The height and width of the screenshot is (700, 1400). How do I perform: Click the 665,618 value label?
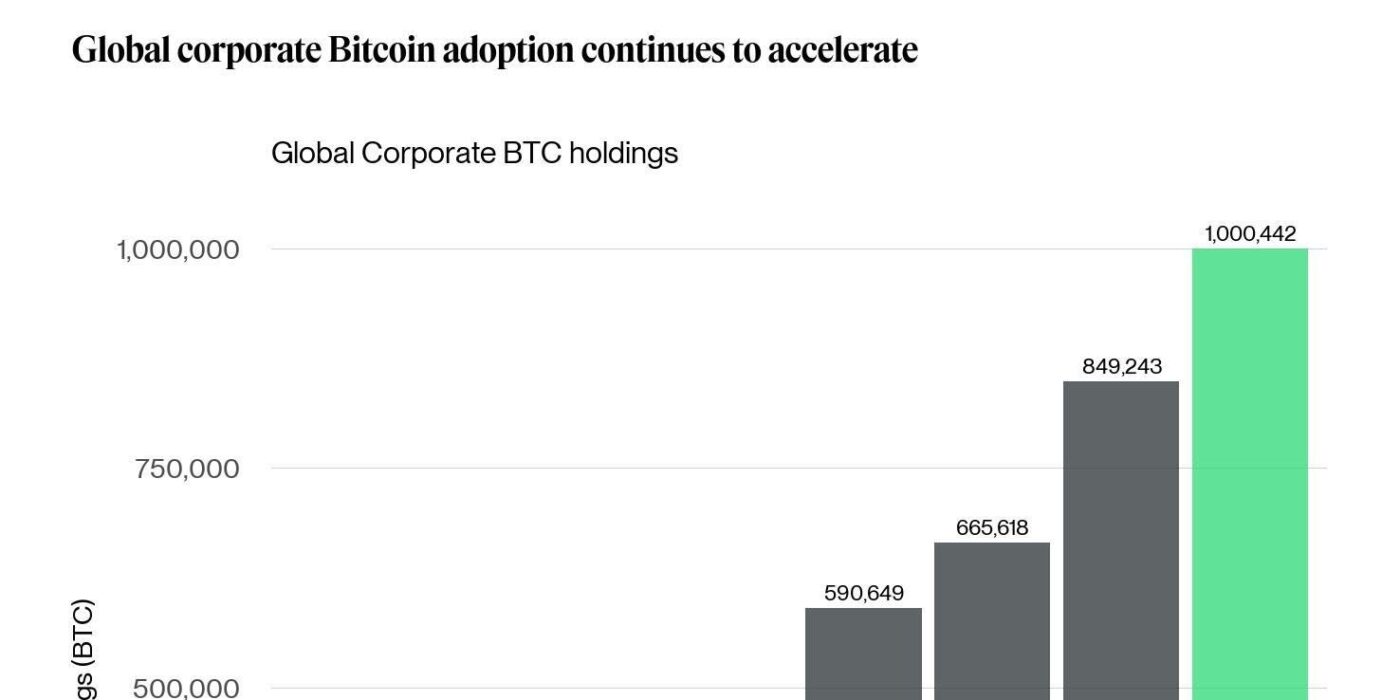pyautogui.click(x=992, y=528)
